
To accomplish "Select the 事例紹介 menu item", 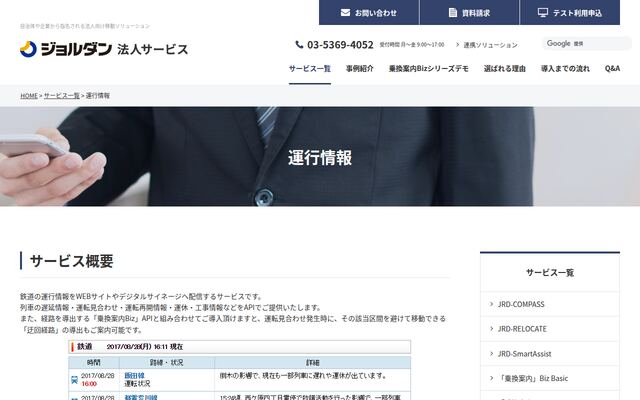I will coord(360,69).
